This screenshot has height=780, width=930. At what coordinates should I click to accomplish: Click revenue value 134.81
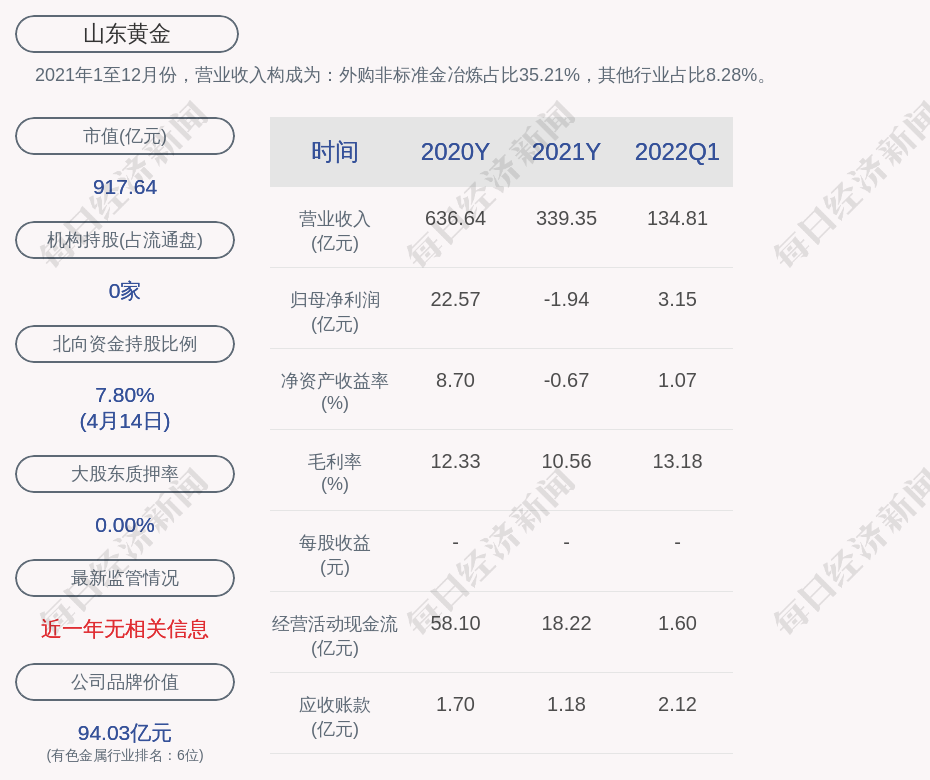pos(677,218)
